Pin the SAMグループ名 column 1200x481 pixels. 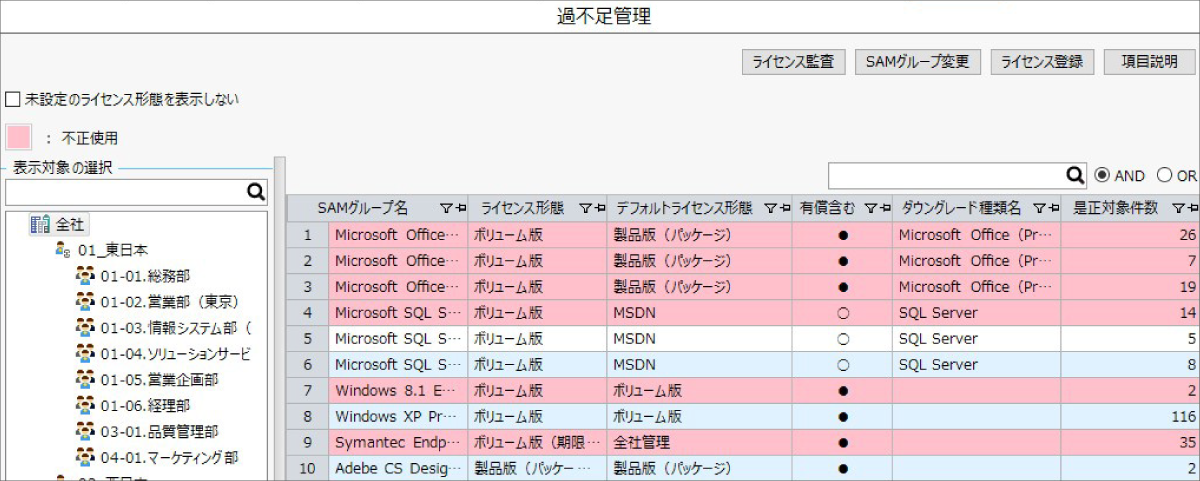460,209
